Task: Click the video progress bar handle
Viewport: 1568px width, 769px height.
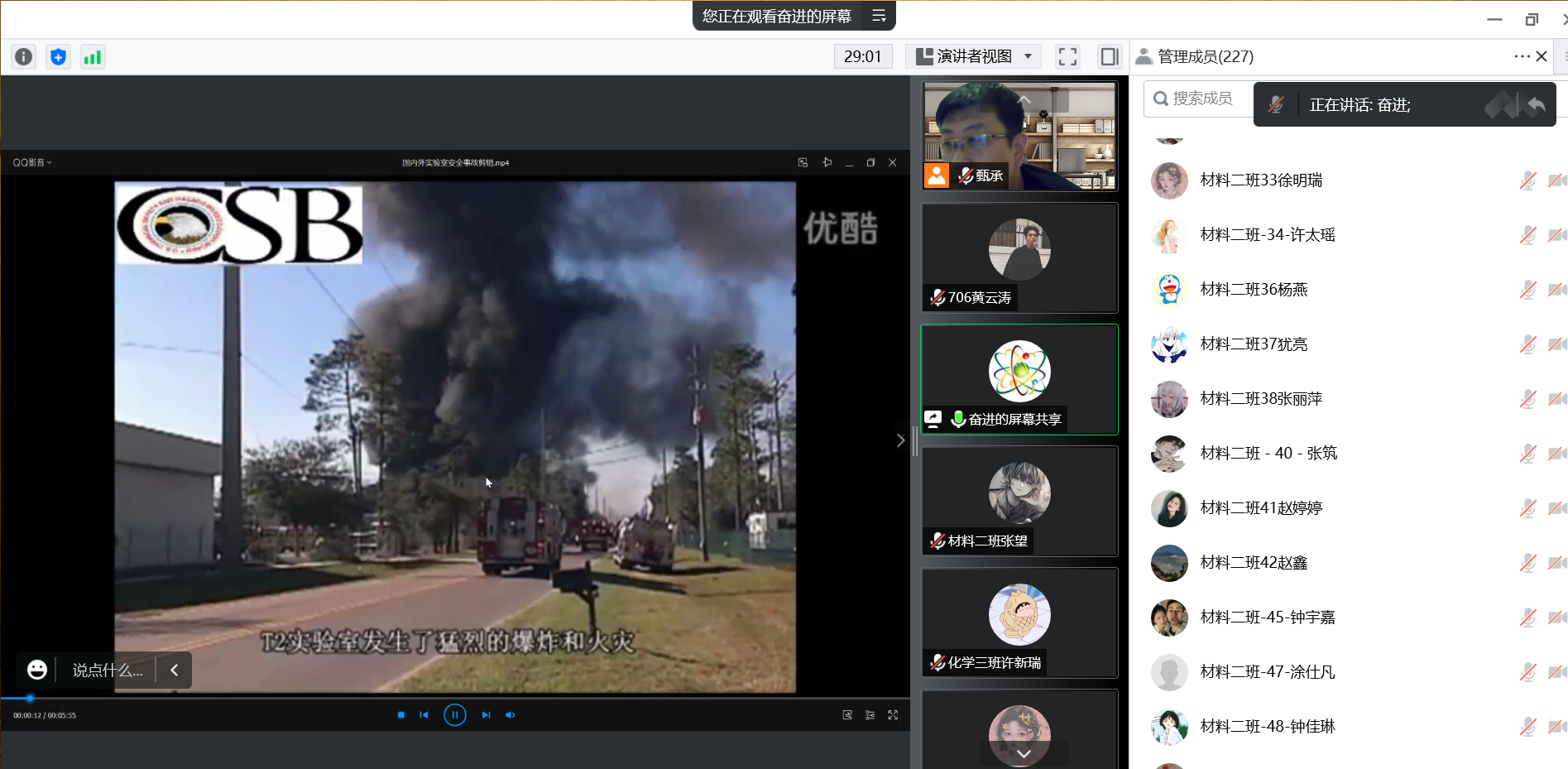Action: [30, 699]
